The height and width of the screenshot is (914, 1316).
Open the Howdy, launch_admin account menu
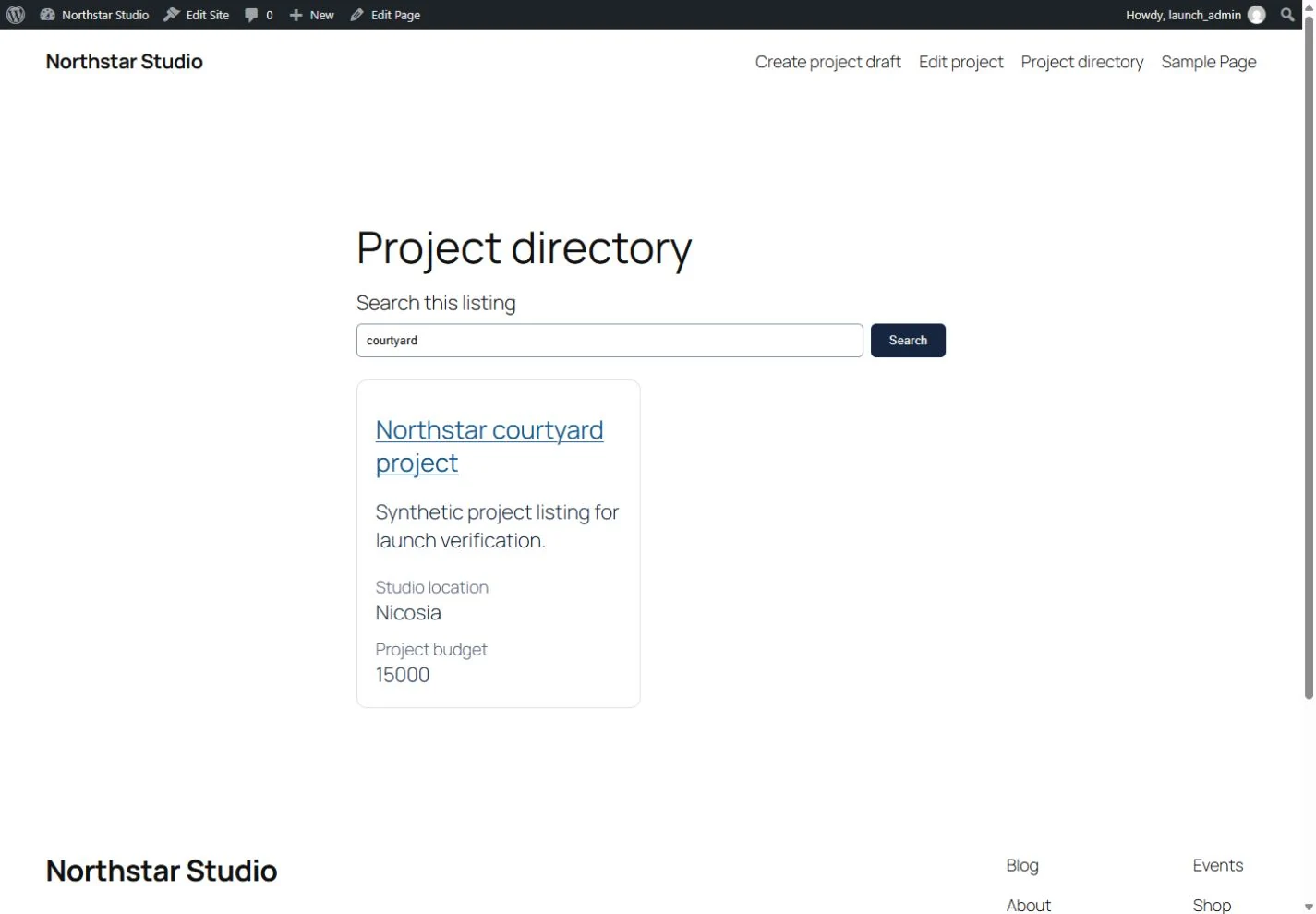(x=1195, y=15)
